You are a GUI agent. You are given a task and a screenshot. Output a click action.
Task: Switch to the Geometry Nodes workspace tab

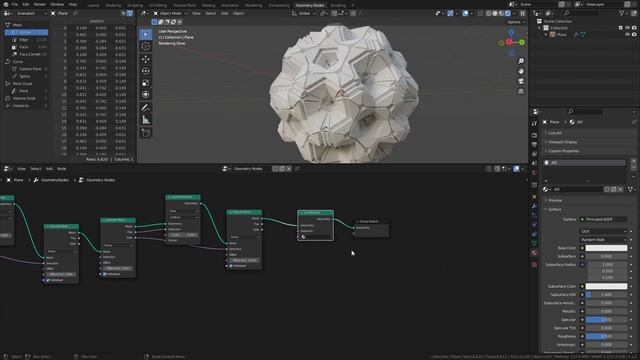coord(310,5)
